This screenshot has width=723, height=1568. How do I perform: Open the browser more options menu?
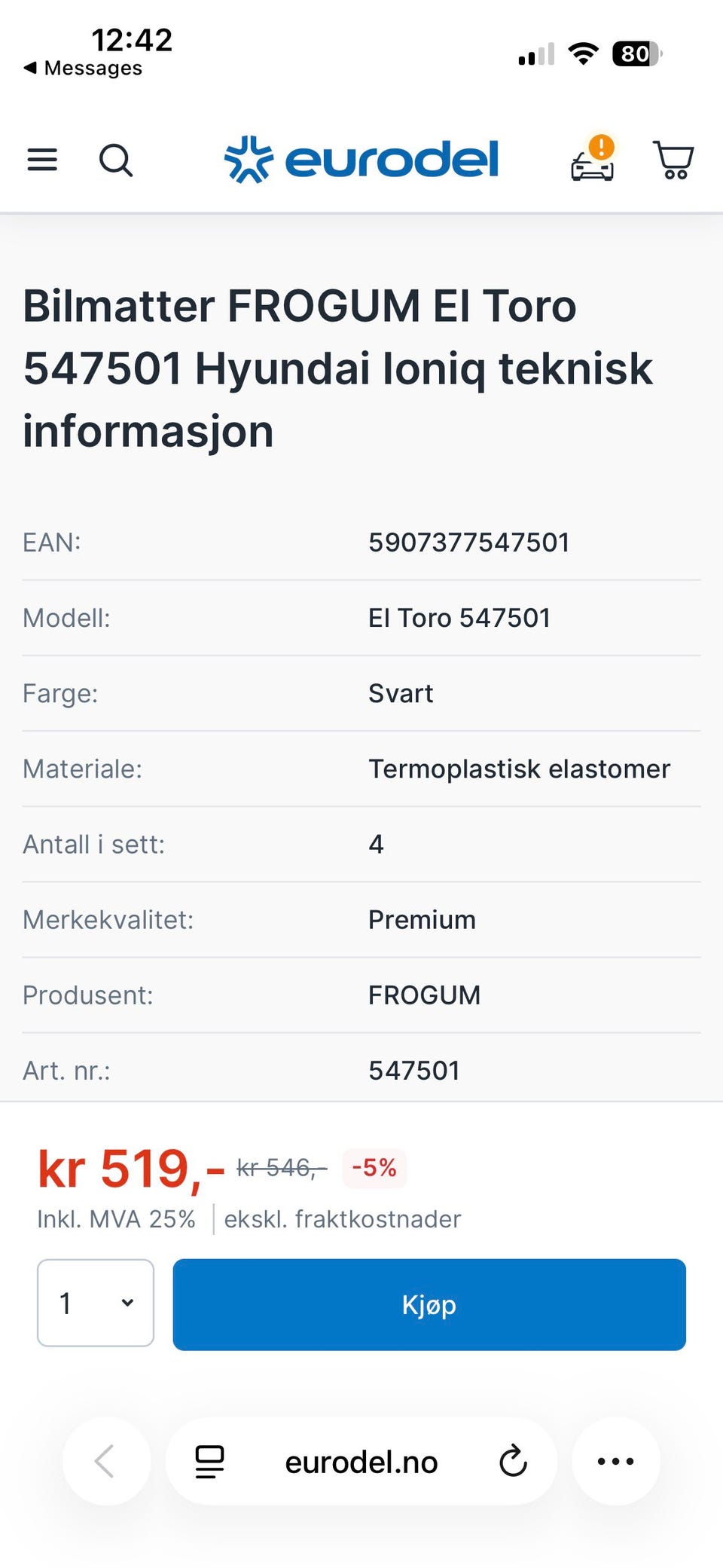615,1462
